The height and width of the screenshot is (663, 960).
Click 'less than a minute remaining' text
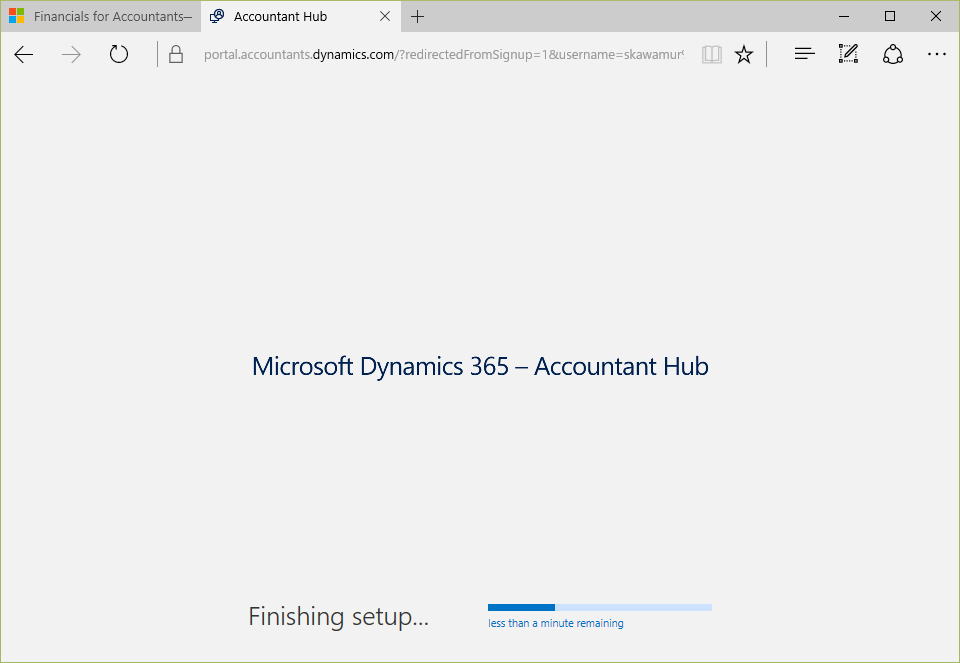(556, 623)
